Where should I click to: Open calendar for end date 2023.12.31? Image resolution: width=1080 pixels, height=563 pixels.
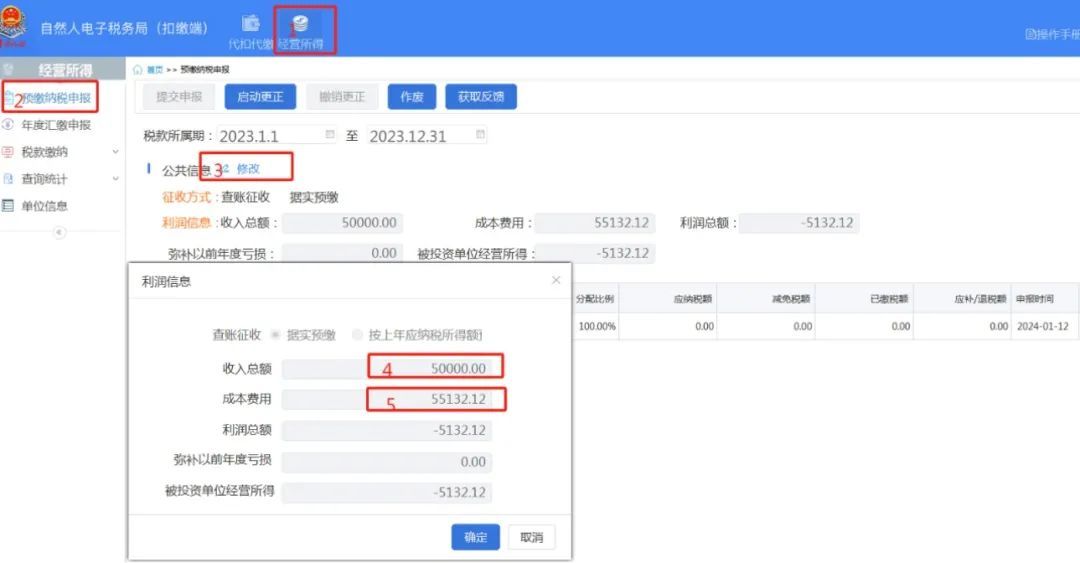click(x=480, y=134)
